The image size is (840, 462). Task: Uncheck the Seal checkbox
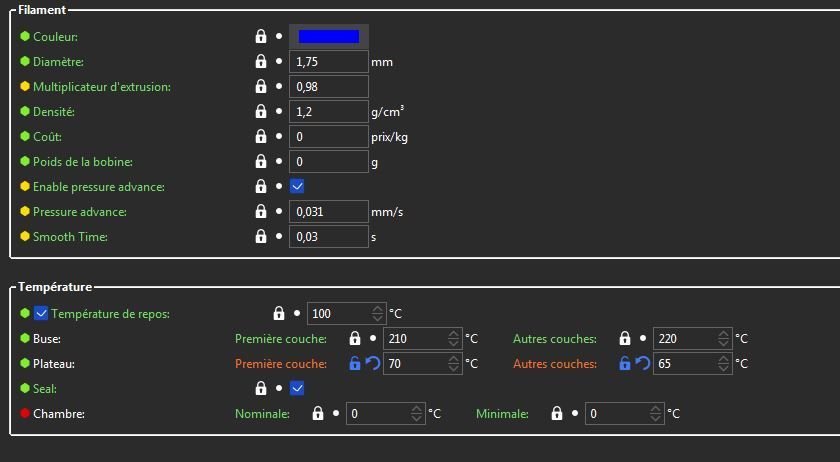(297, 388)
